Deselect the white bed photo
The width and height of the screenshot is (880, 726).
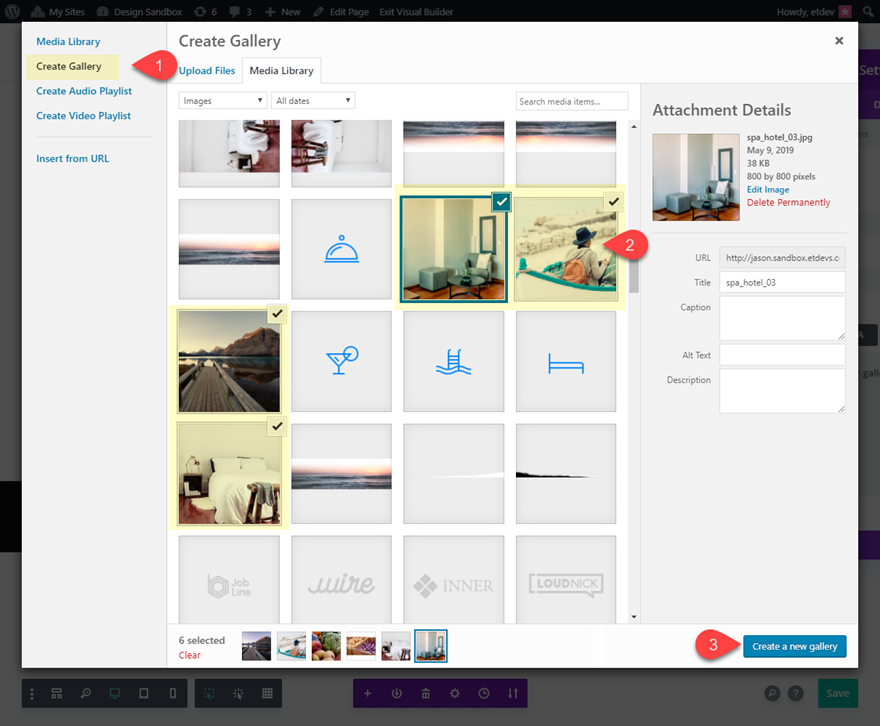277,427
